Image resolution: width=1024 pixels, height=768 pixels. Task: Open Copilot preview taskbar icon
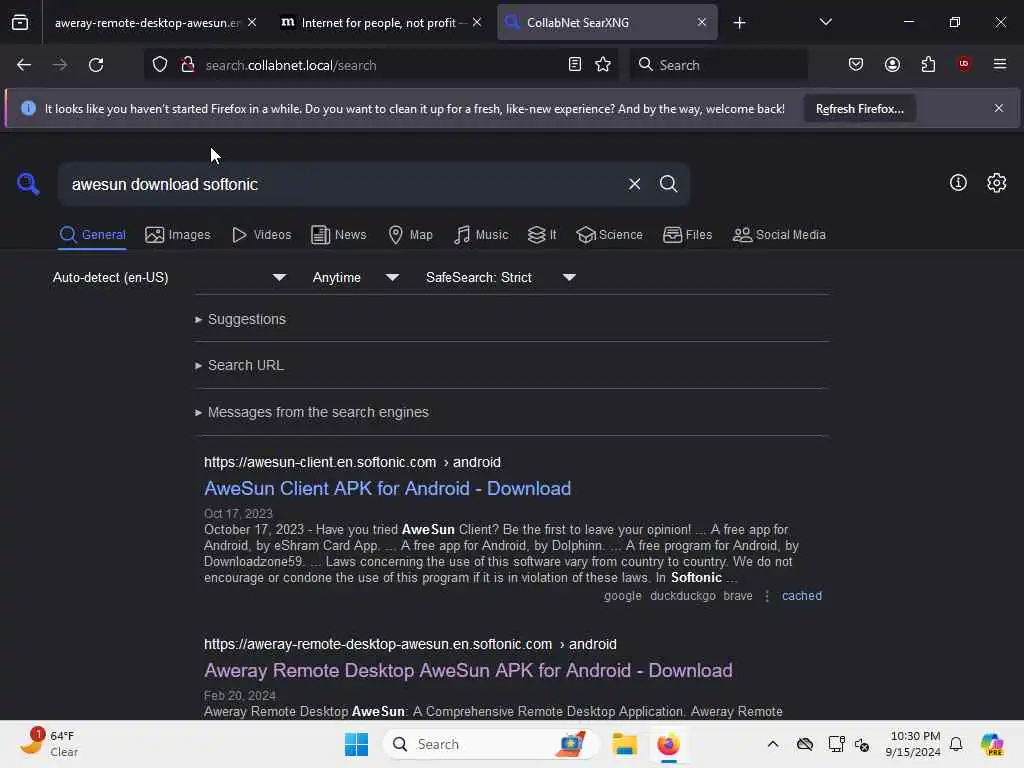tap(992, 744)
